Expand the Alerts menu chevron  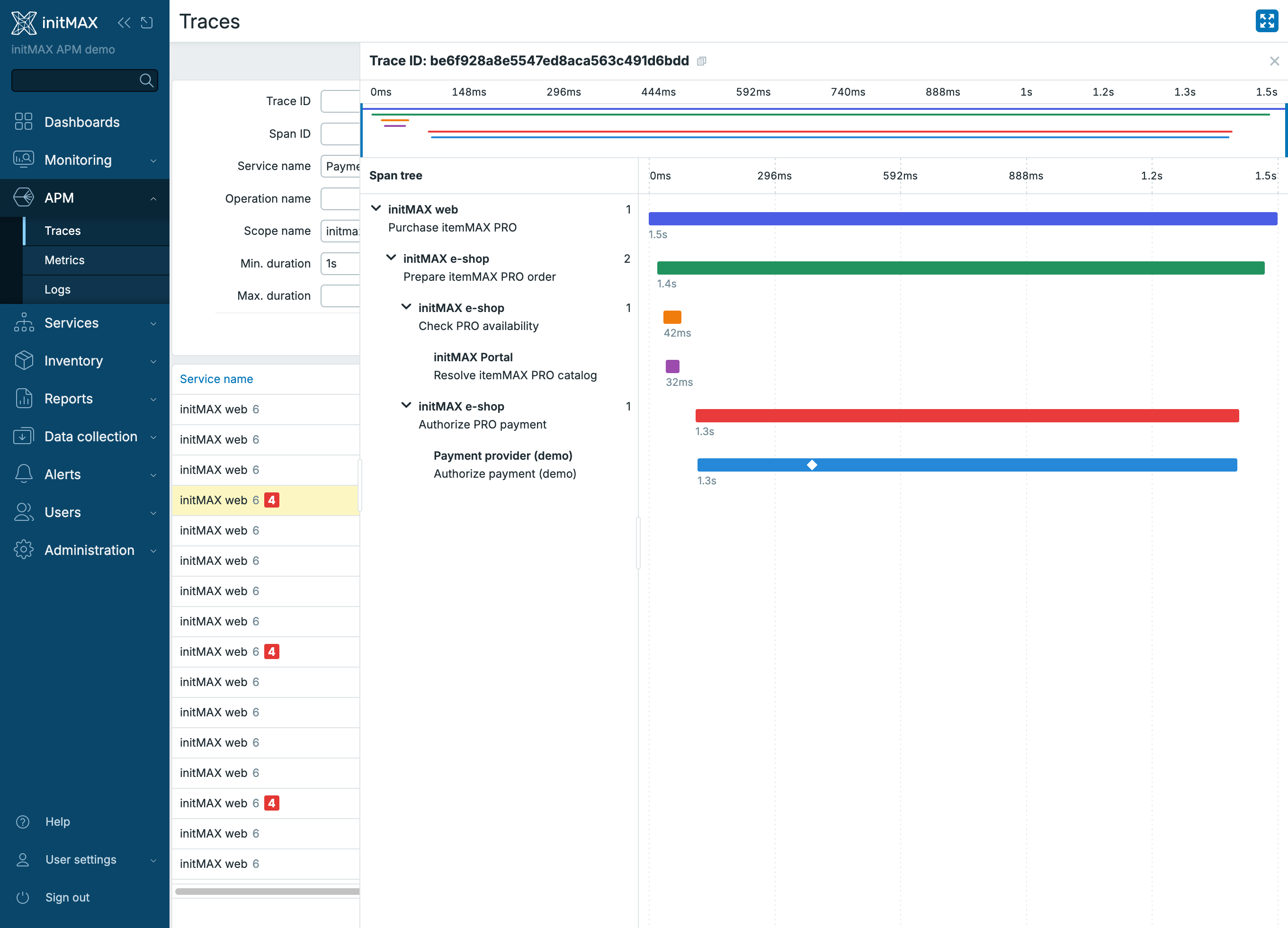tap(153, 475)
